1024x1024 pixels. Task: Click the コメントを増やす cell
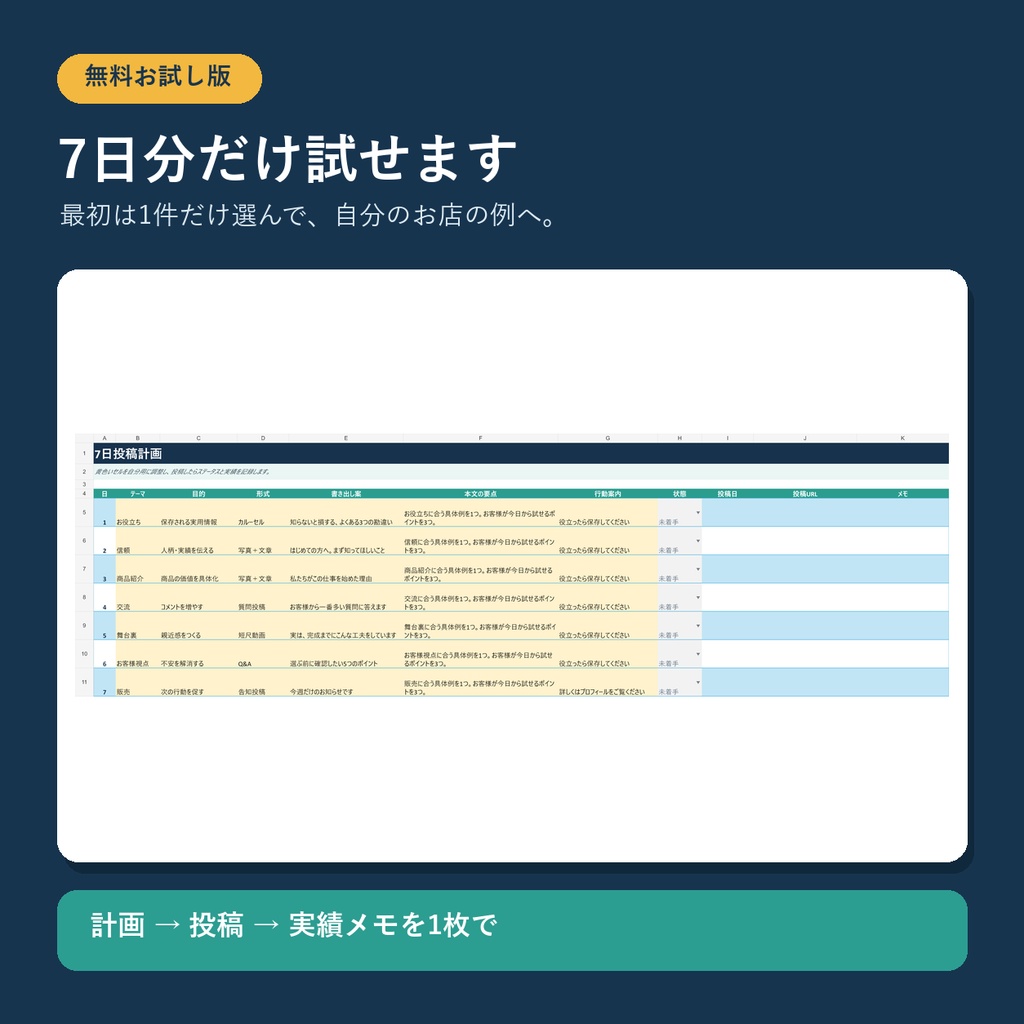point(198,598)
